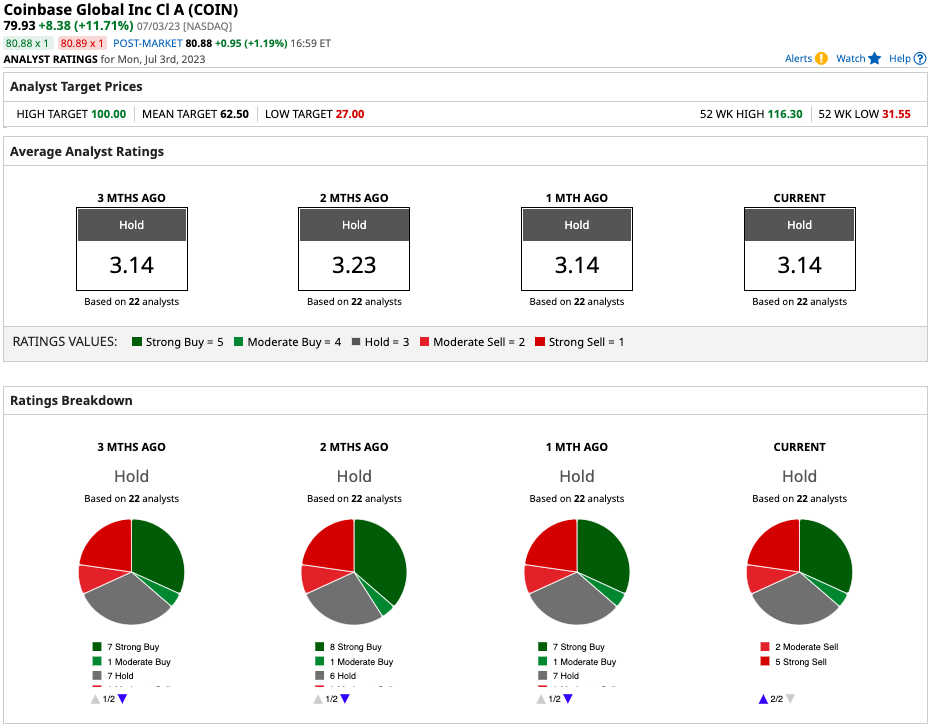Click the 3 MTHS AGO ratings pie chart
The width and height of the screenshot is (930, 725).
[131, 571]
